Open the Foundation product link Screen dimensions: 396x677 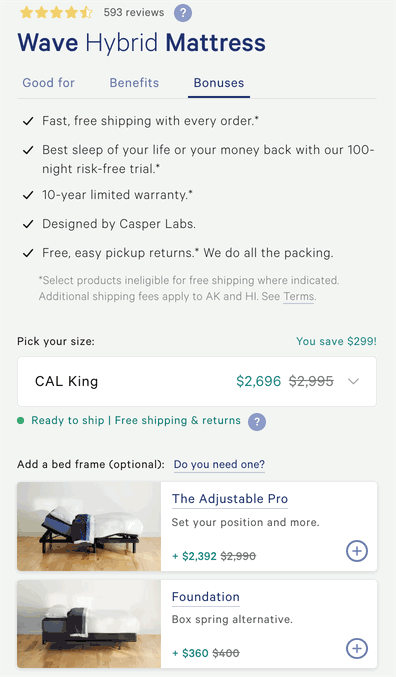coord(206,597)
